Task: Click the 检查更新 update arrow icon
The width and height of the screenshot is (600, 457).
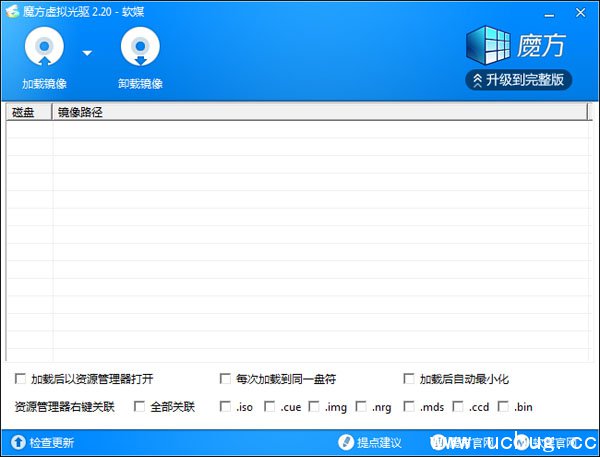Action: click(x=17, y=442)
